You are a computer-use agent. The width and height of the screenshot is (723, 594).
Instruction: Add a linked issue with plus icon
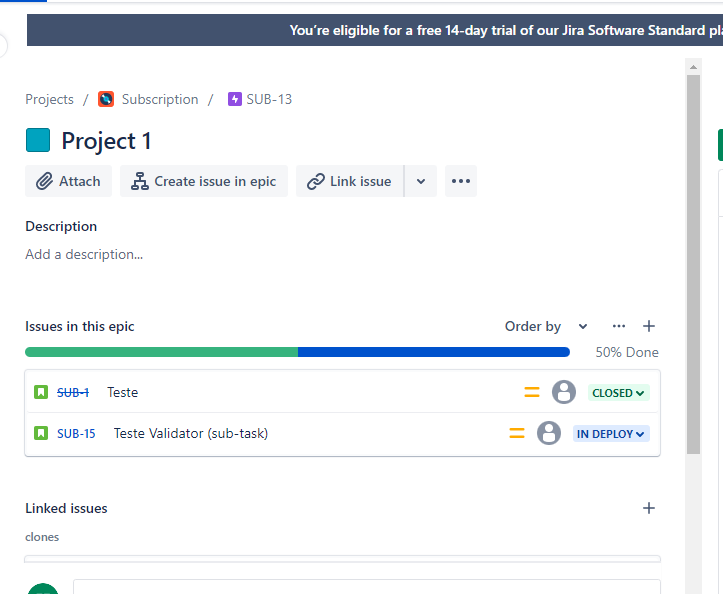(x=649, y=508)
